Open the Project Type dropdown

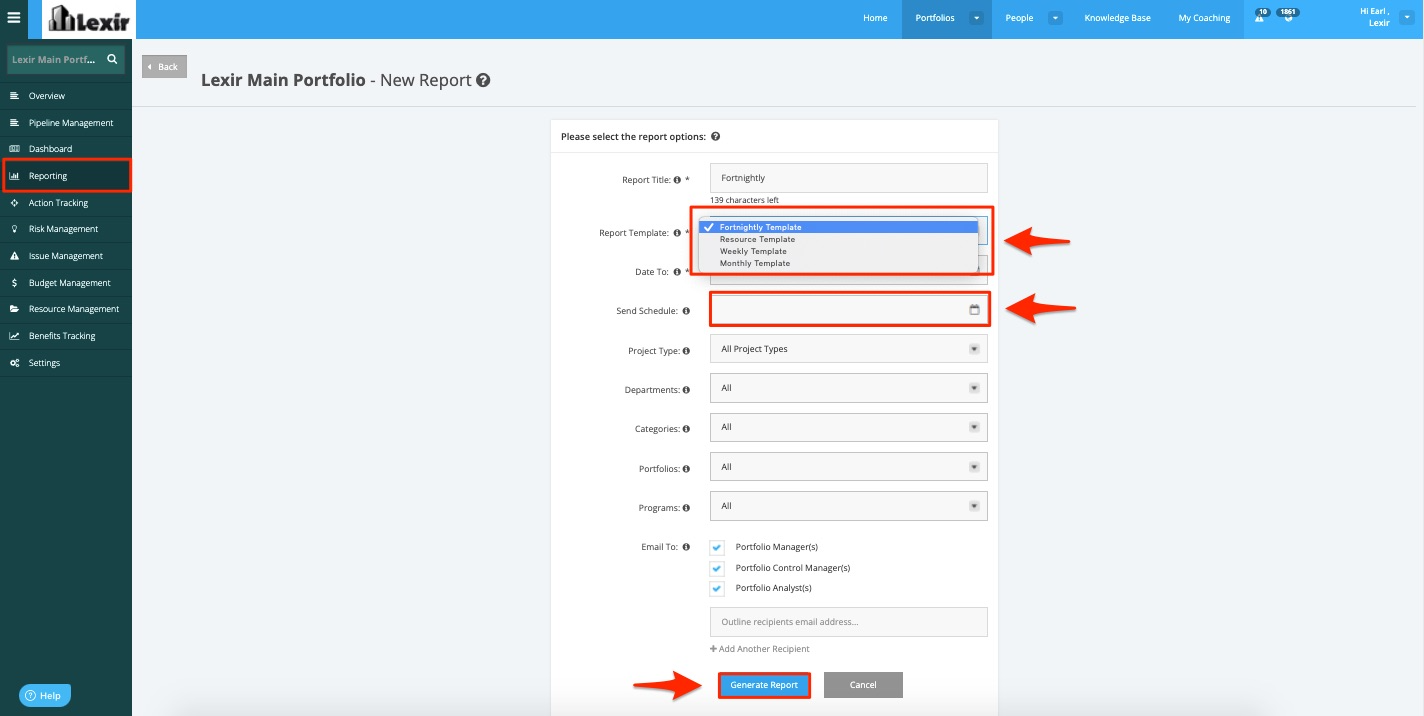848,349
